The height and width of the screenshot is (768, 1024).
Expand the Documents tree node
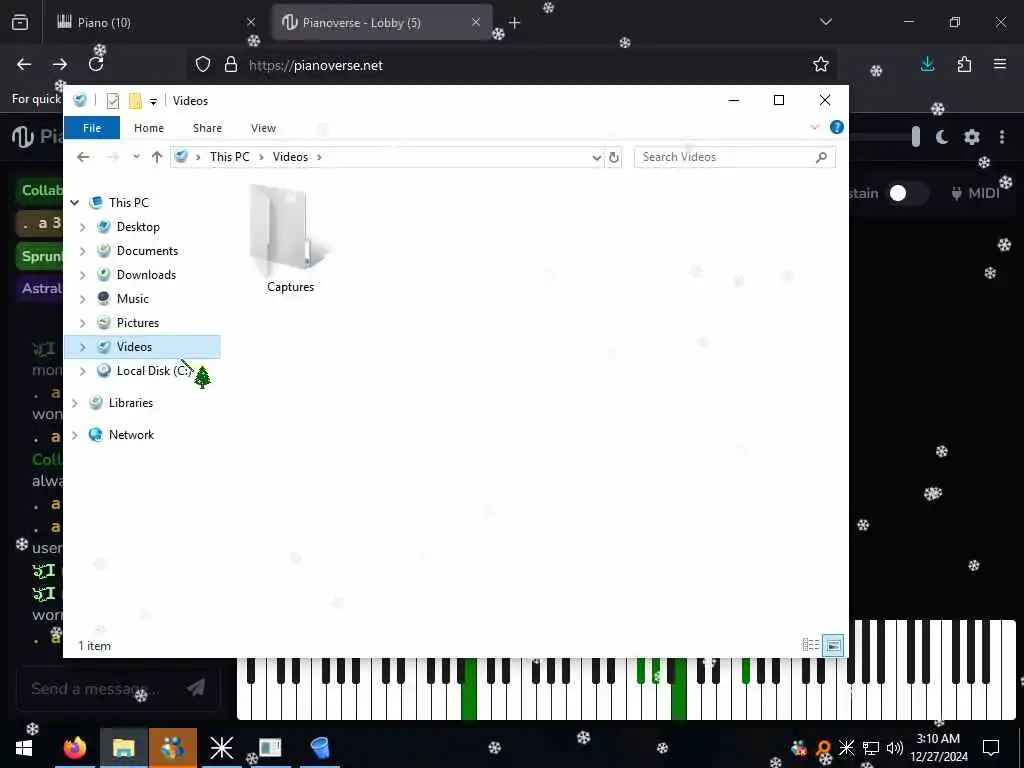pos(82,251)
